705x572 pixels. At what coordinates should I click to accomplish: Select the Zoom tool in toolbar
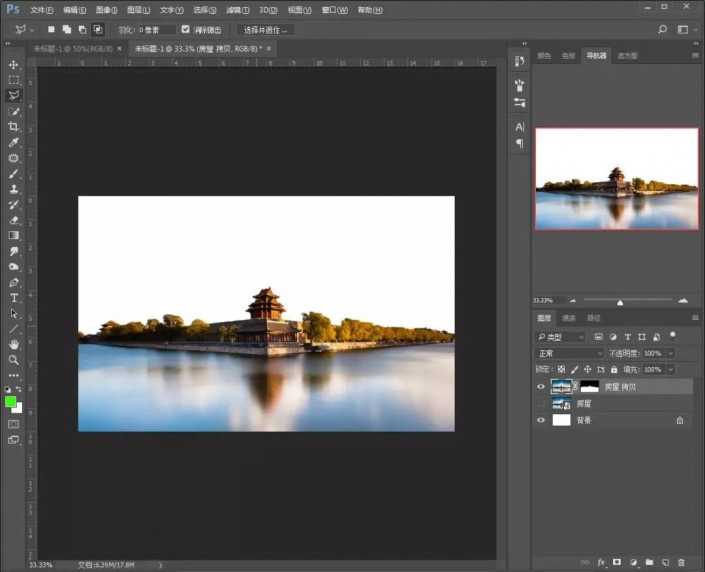click(14, 359)
